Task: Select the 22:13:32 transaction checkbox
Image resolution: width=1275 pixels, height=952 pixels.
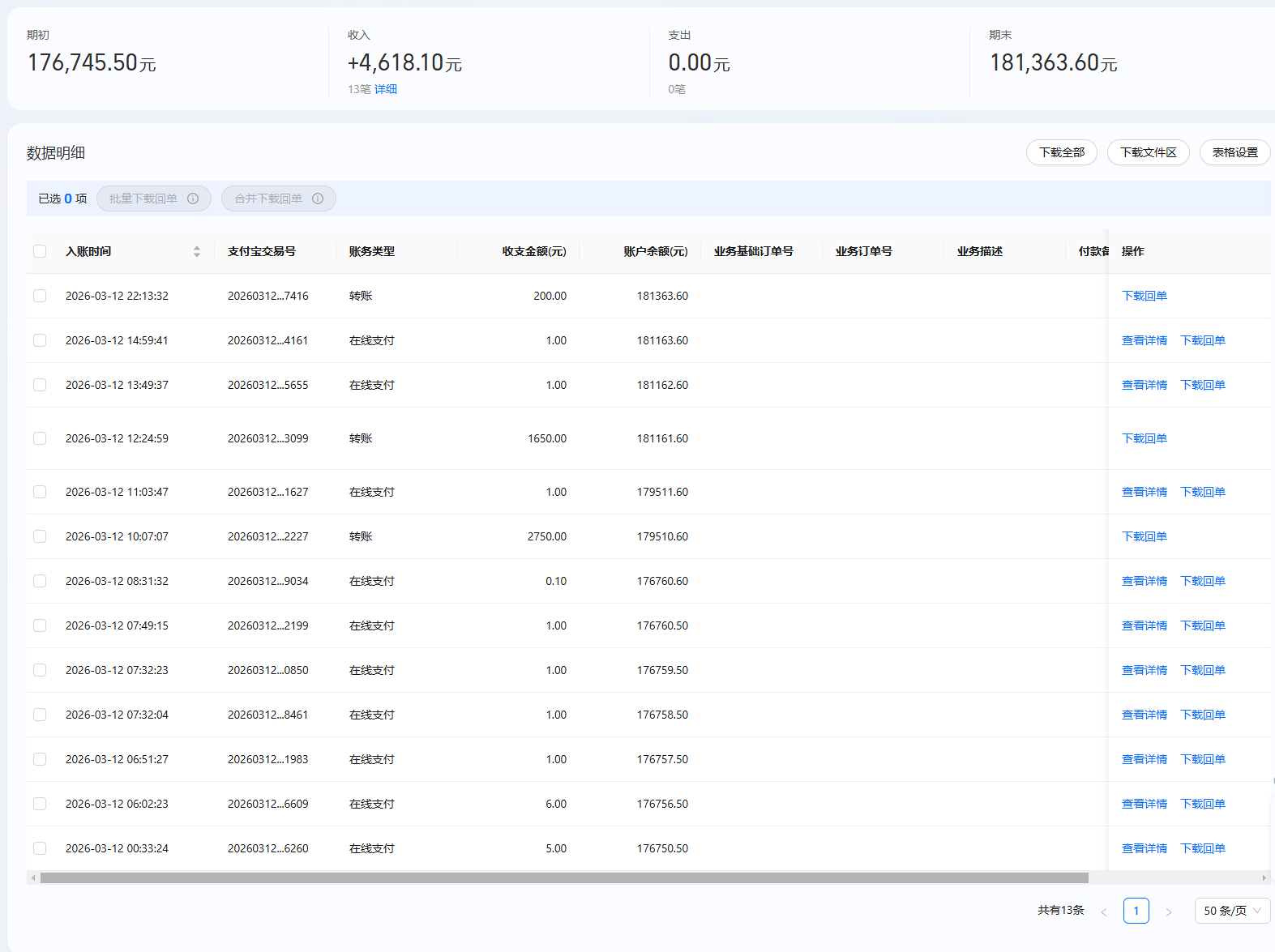Action: 40,296
